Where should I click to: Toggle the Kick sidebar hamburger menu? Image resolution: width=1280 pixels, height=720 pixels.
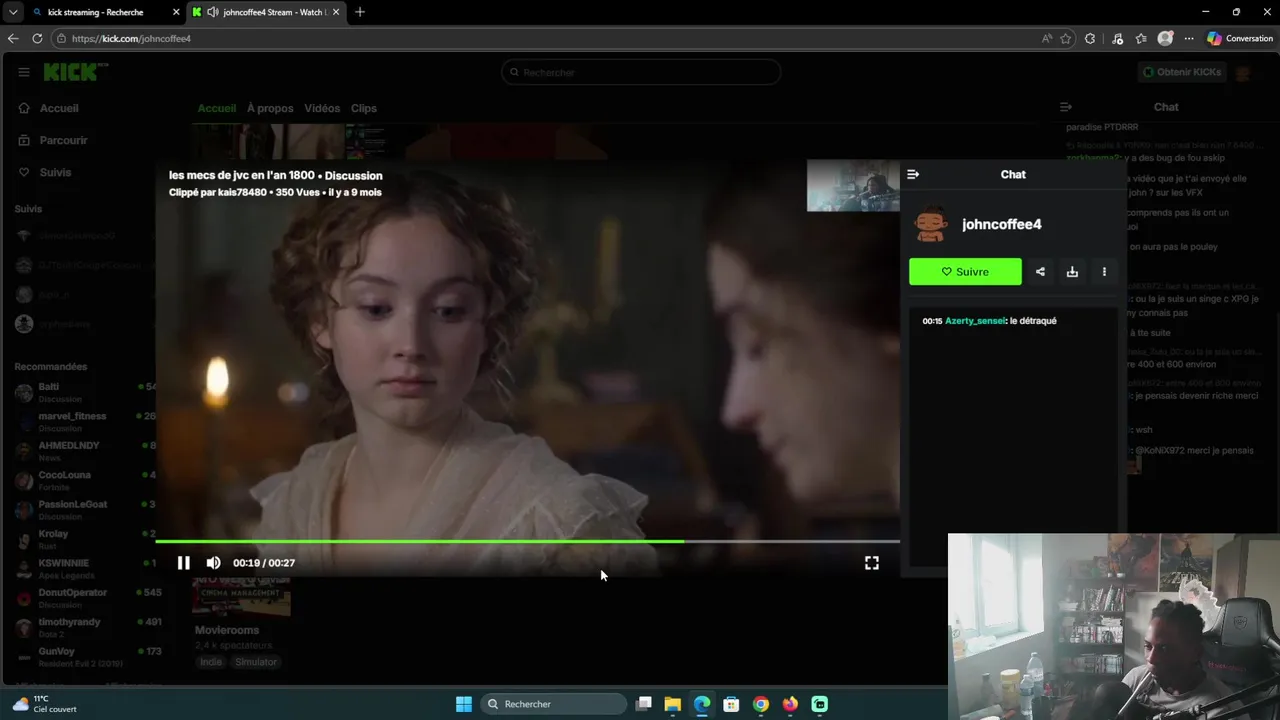click(x=24, y=72)
